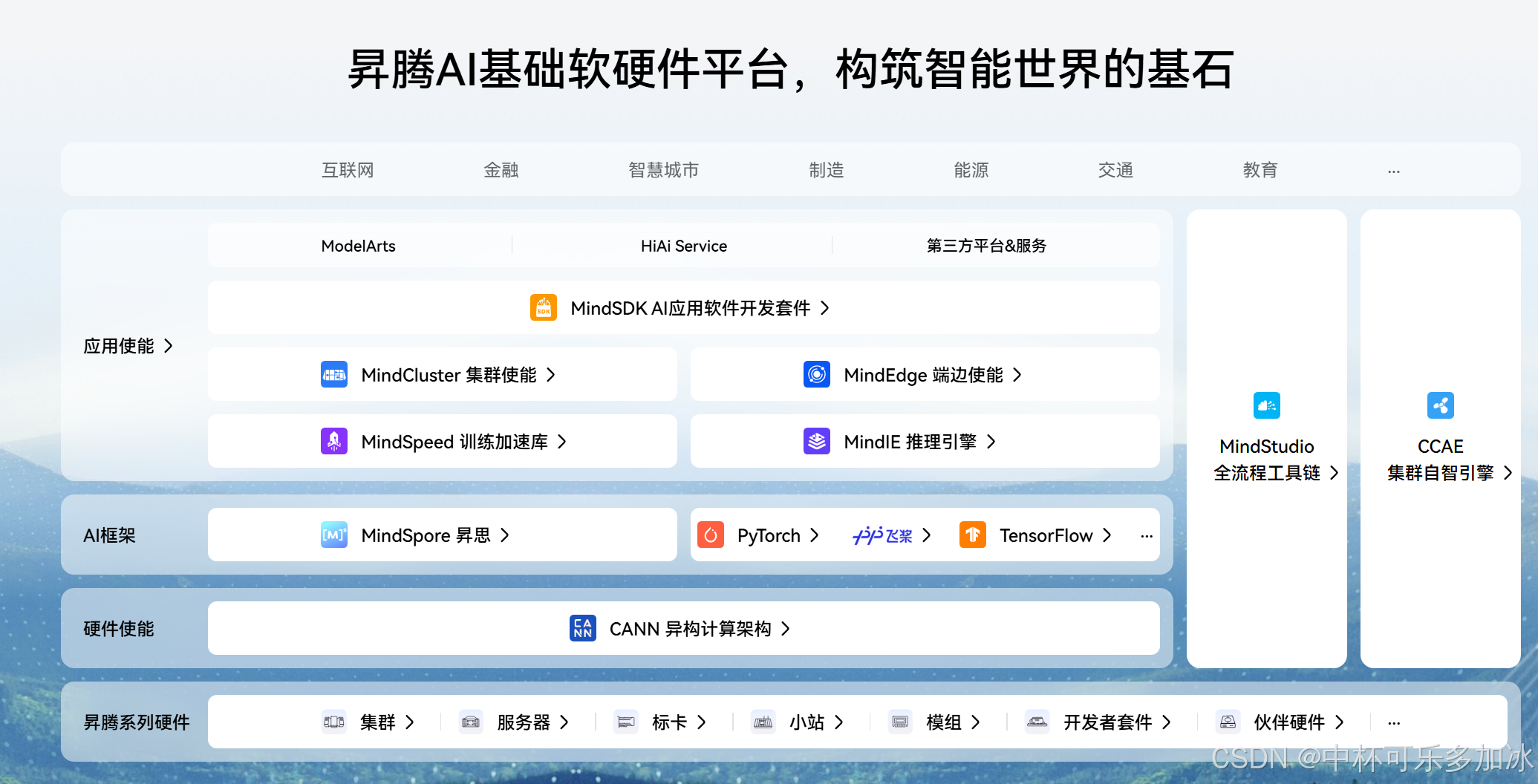Click the TensorFlow orange icon
Image resolution: width=1538 pixels, height=784 pixels.
pos(973,535)
